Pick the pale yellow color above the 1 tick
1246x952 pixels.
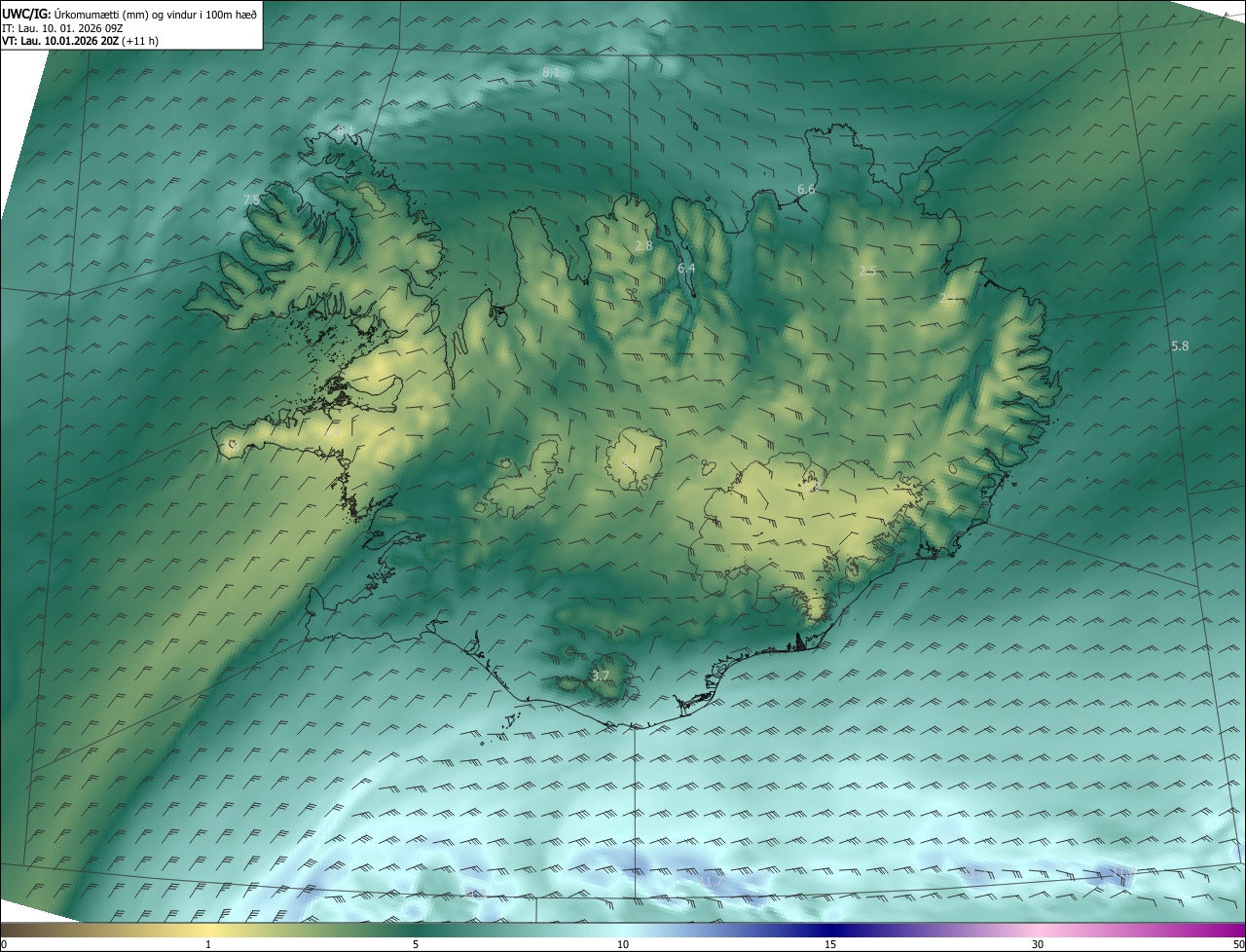coord(208,930)
